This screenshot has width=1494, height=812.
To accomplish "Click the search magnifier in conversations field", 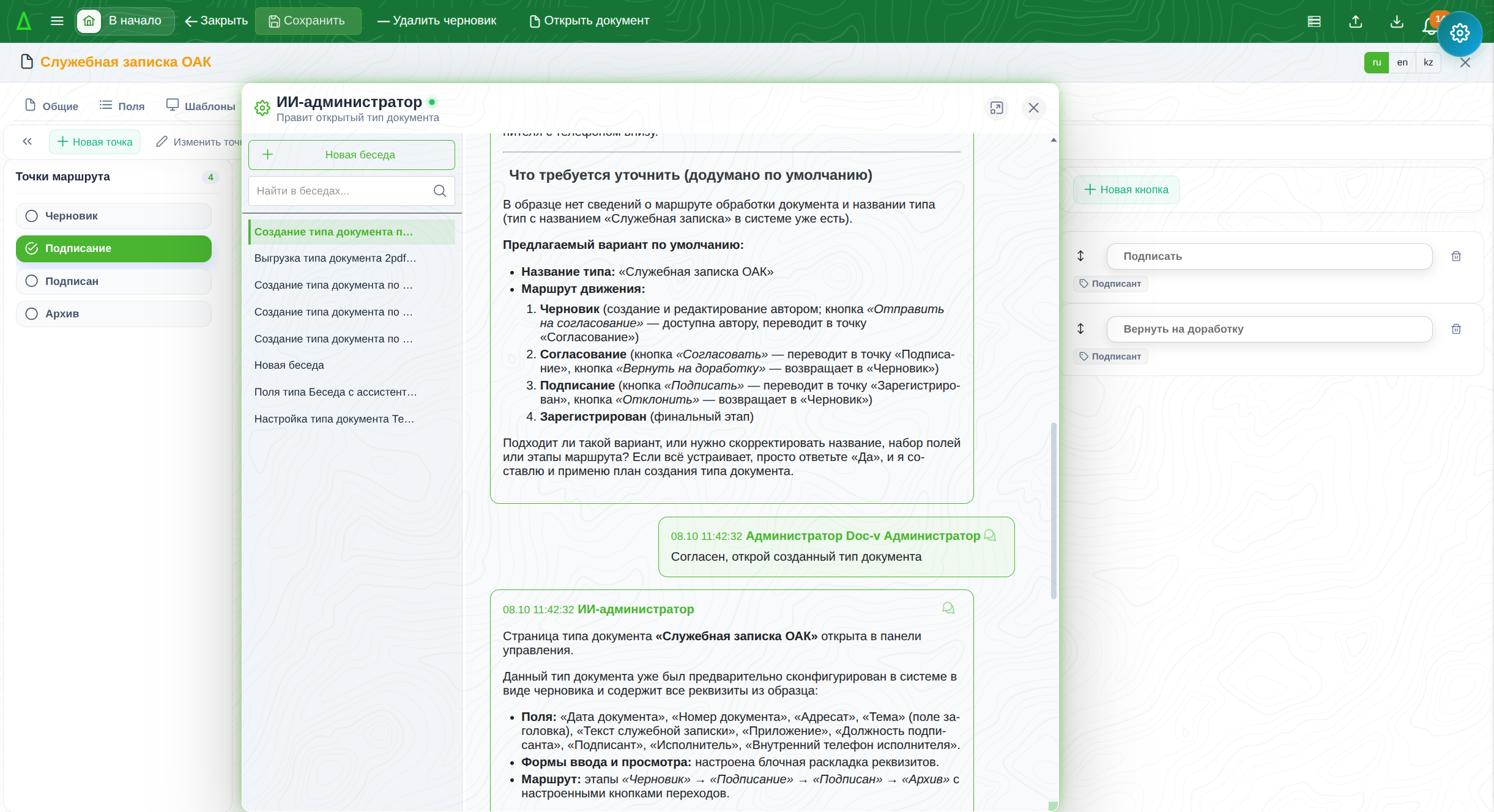I will point(440,191).
